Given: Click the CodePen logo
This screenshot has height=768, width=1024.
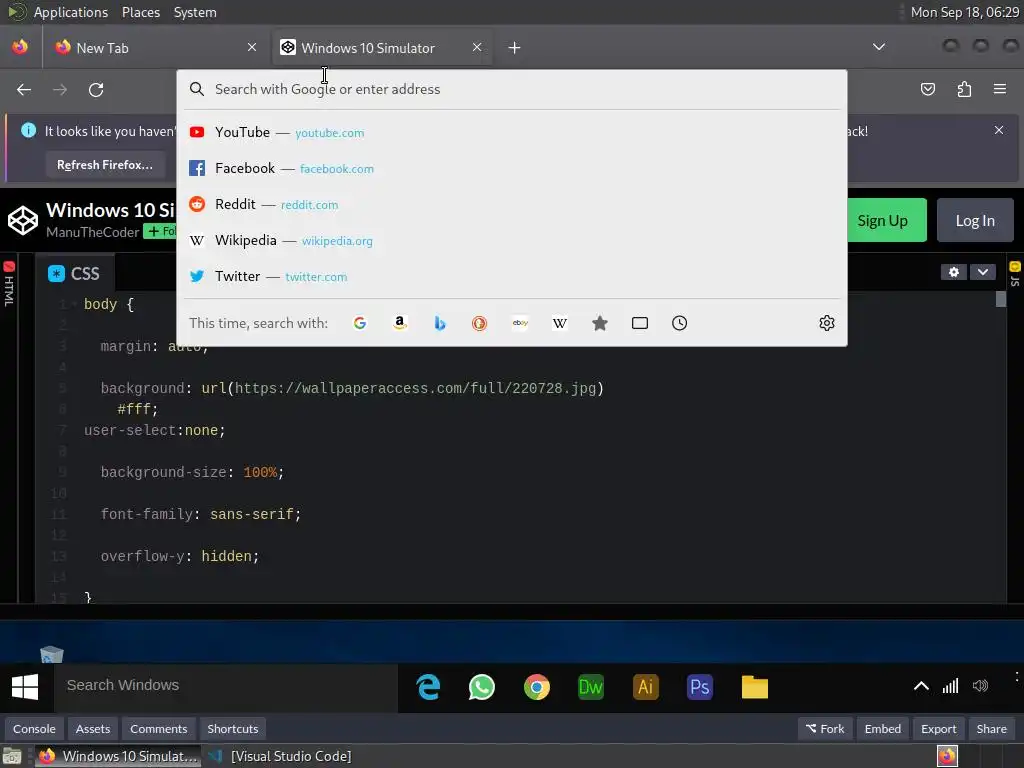Looking at the screenshot, I should tap(23, 220).
